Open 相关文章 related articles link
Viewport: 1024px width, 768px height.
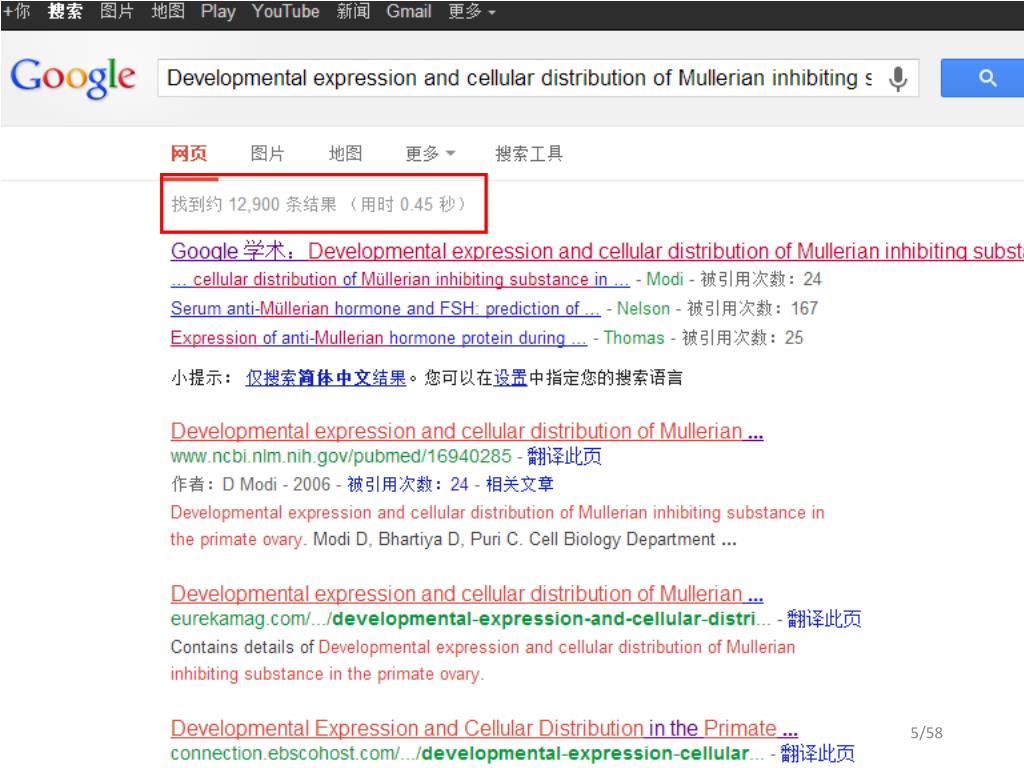tap(520, 484)
